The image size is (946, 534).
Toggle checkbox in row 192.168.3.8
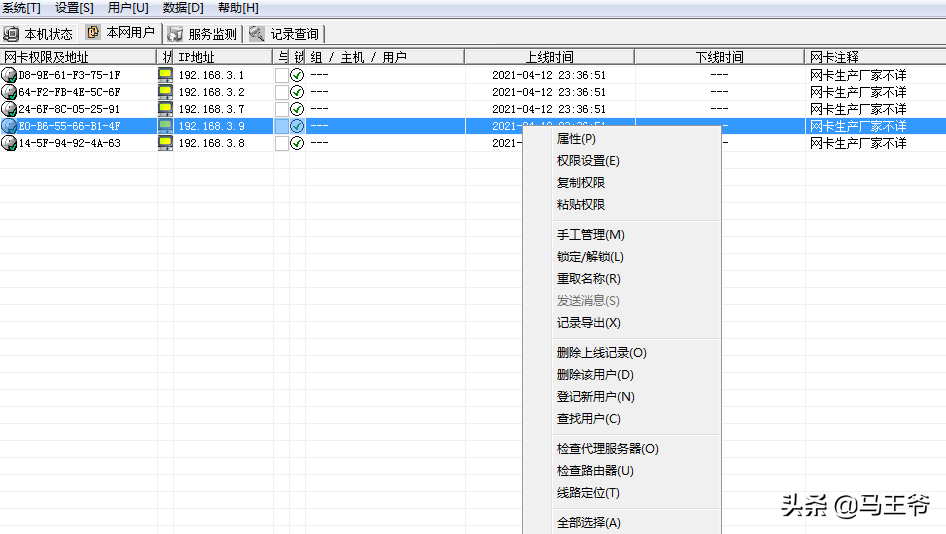coord(281,143)
